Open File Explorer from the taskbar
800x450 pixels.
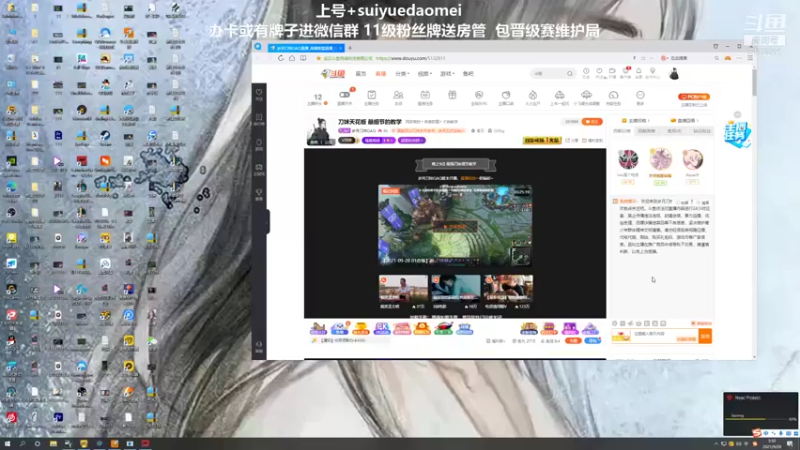[x=53, y=444]
